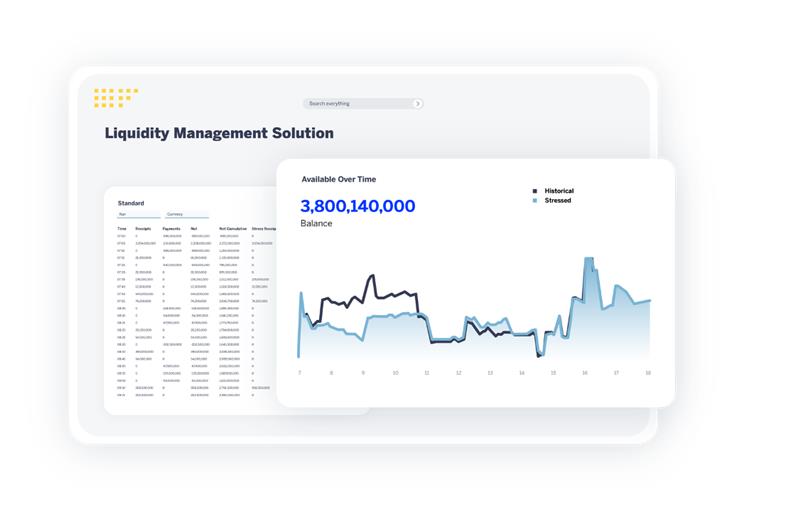Open the Run dropdown field
The image size is (800, 519).
pyautogui.click(x=138, y=214)
